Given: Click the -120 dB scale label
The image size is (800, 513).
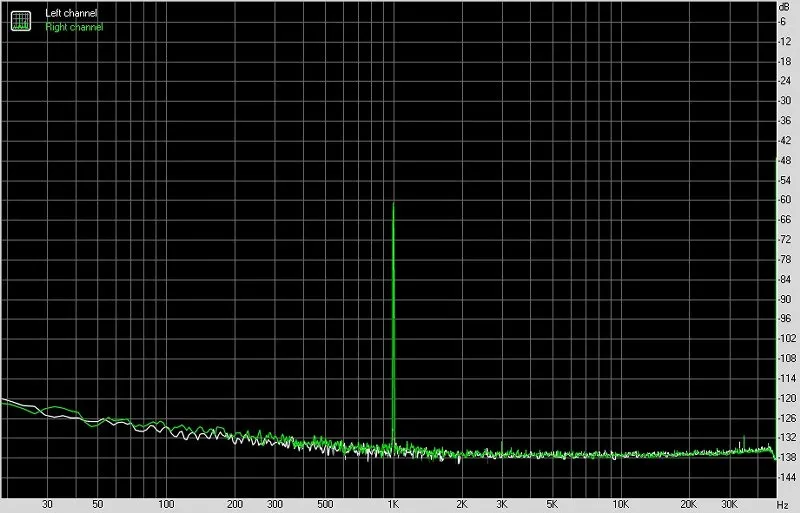Looking at the screenshot, I should (787, 398).
